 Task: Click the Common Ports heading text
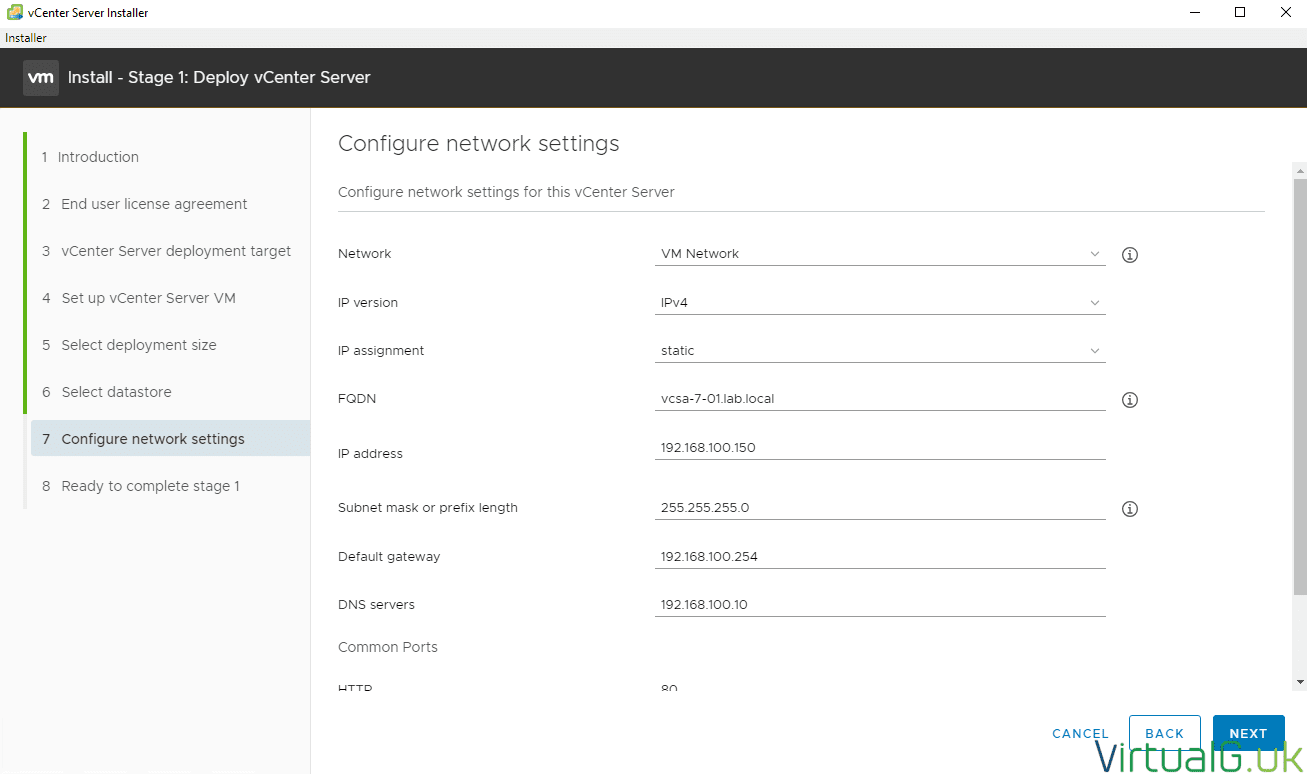[388, 647]
